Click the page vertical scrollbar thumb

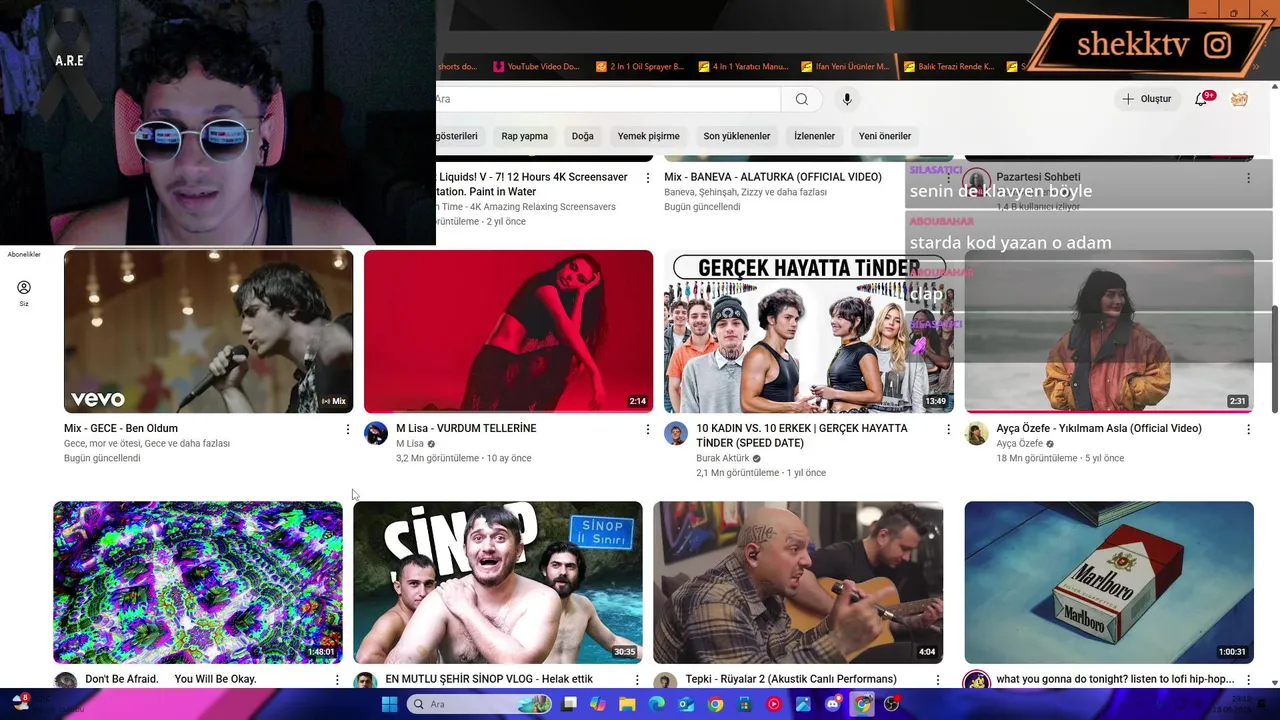1274,358
